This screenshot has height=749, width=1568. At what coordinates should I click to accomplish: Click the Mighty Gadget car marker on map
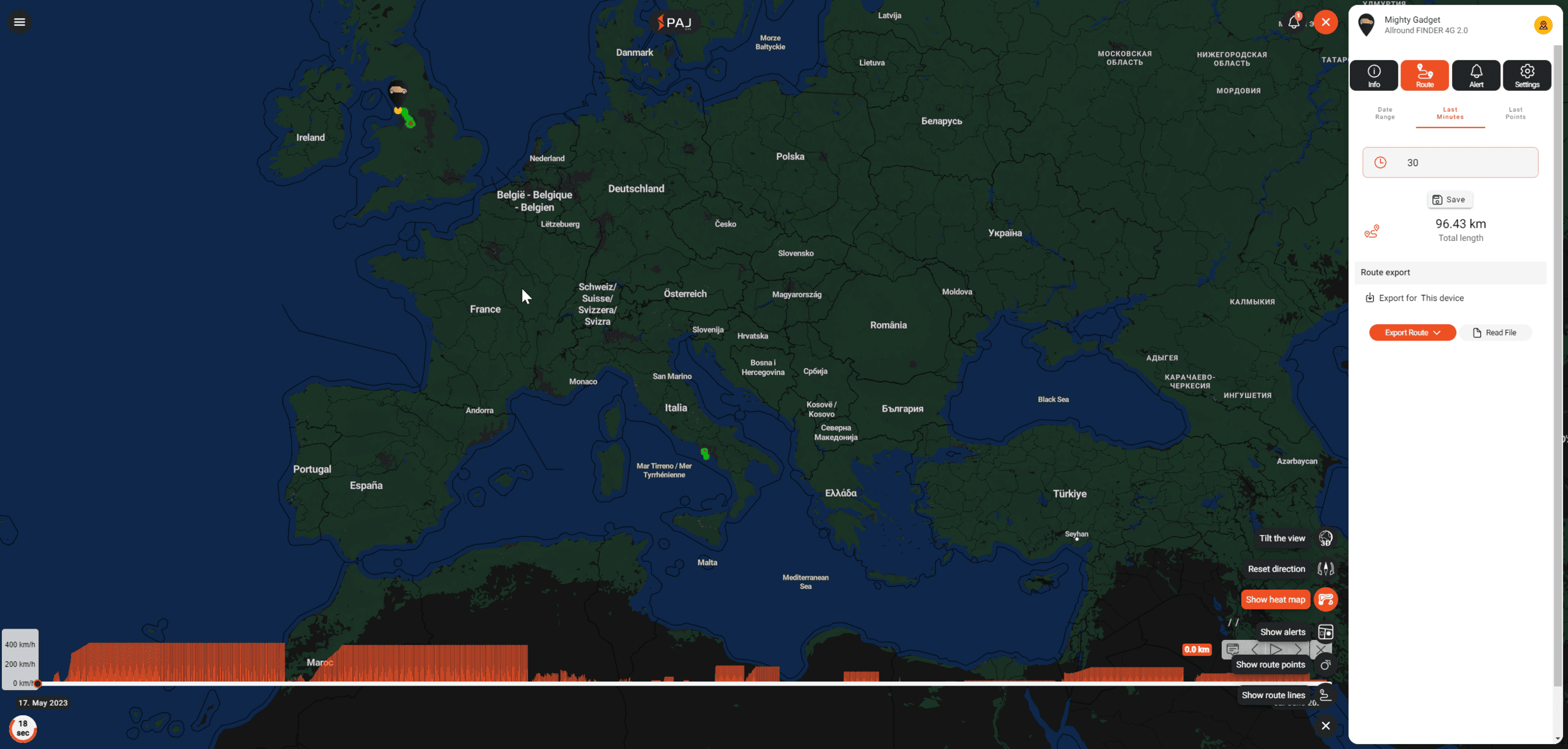(x=398, y=92)
